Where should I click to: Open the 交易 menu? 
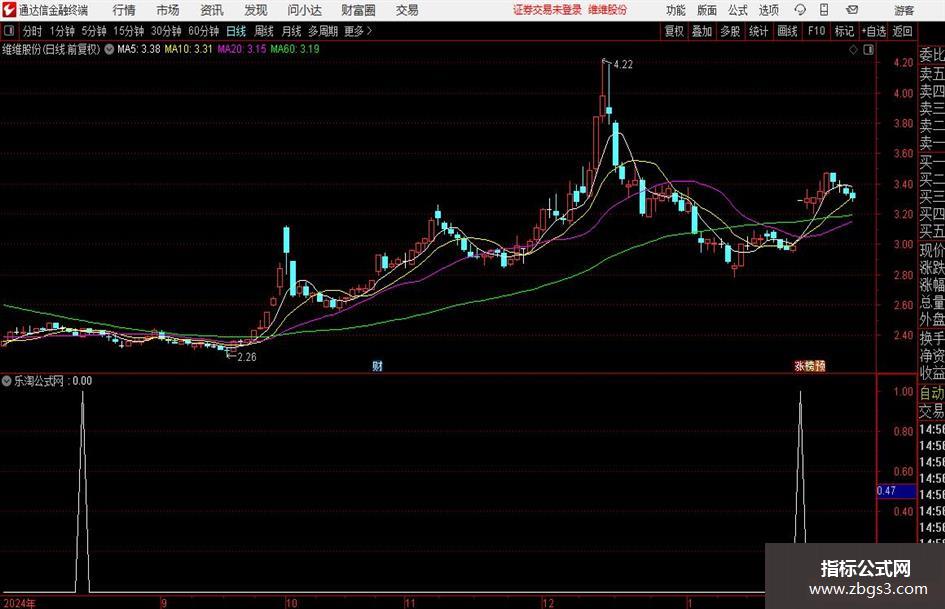pos(407,10)
